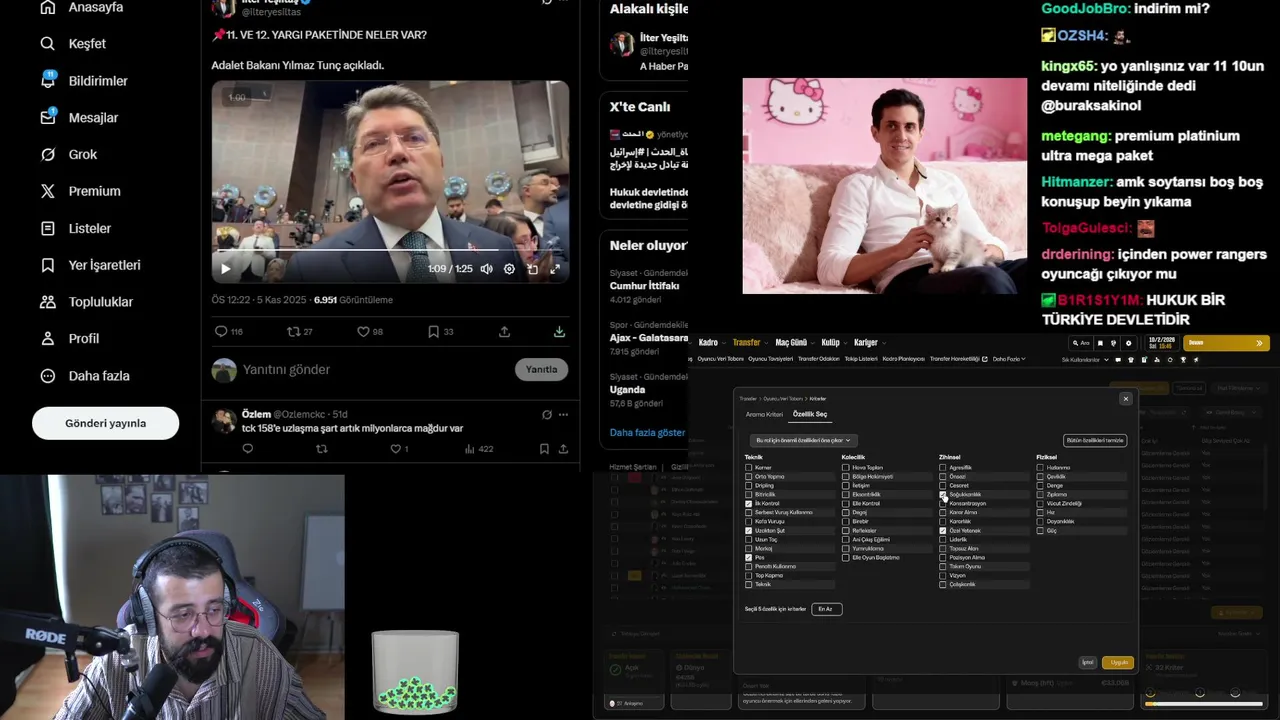Screen dimensions: 1280x720
Task: Click Bütün özellikleri temizle button
Action: pos(1095,440)
